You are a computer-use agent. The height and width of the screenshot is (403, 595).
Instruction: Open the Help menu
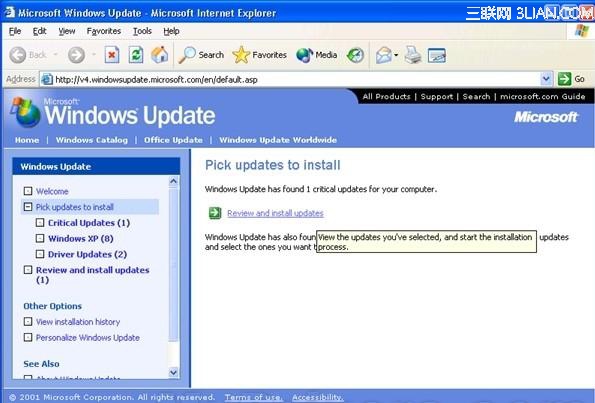point(171,31)
